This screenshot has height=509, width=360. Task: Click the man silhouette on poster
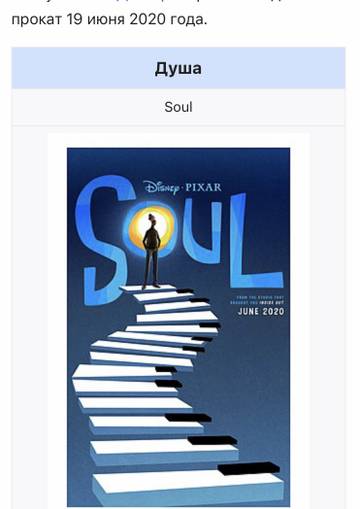[x=152, y=251]
